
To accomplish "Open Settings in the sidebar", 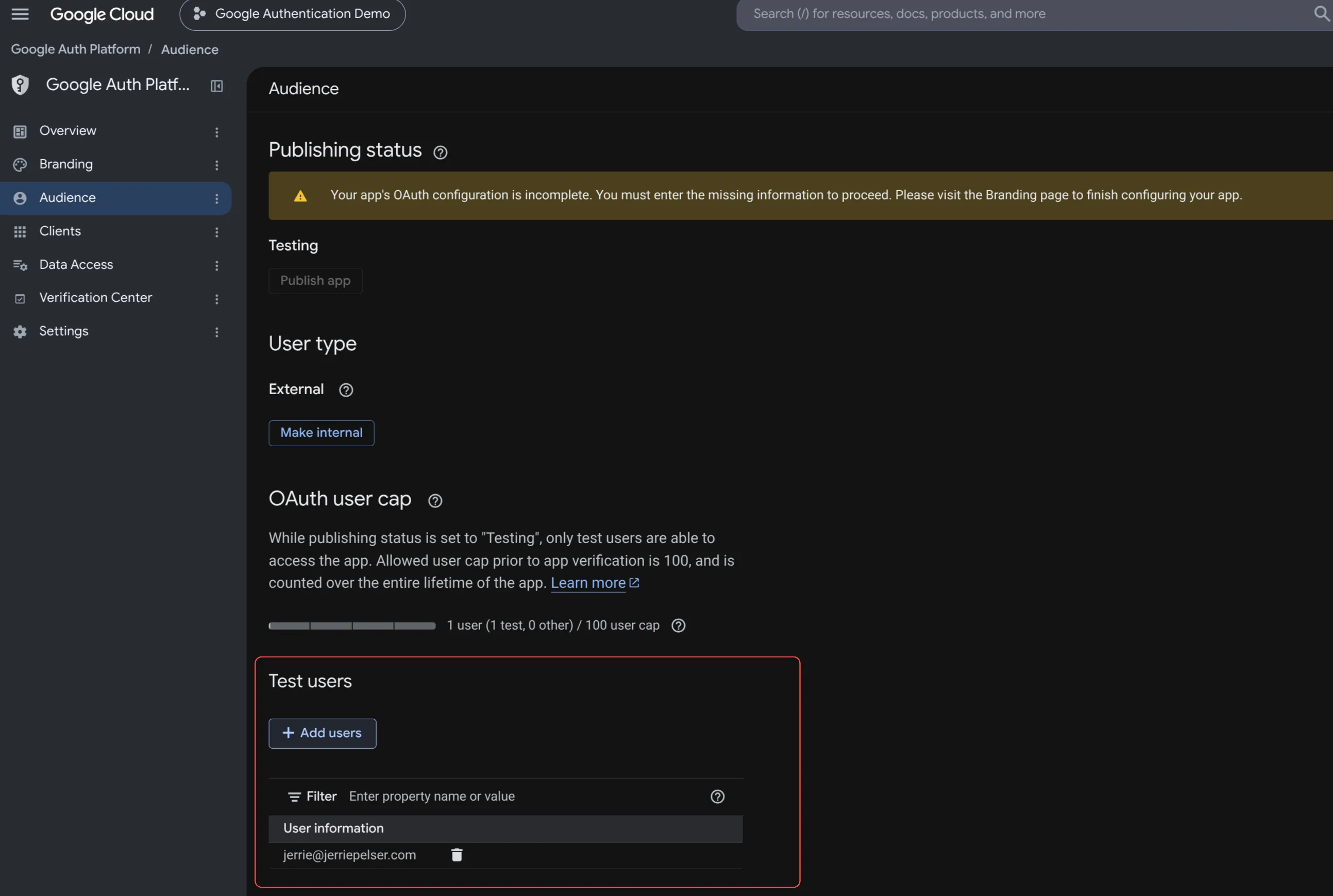I will coord(115,331).
